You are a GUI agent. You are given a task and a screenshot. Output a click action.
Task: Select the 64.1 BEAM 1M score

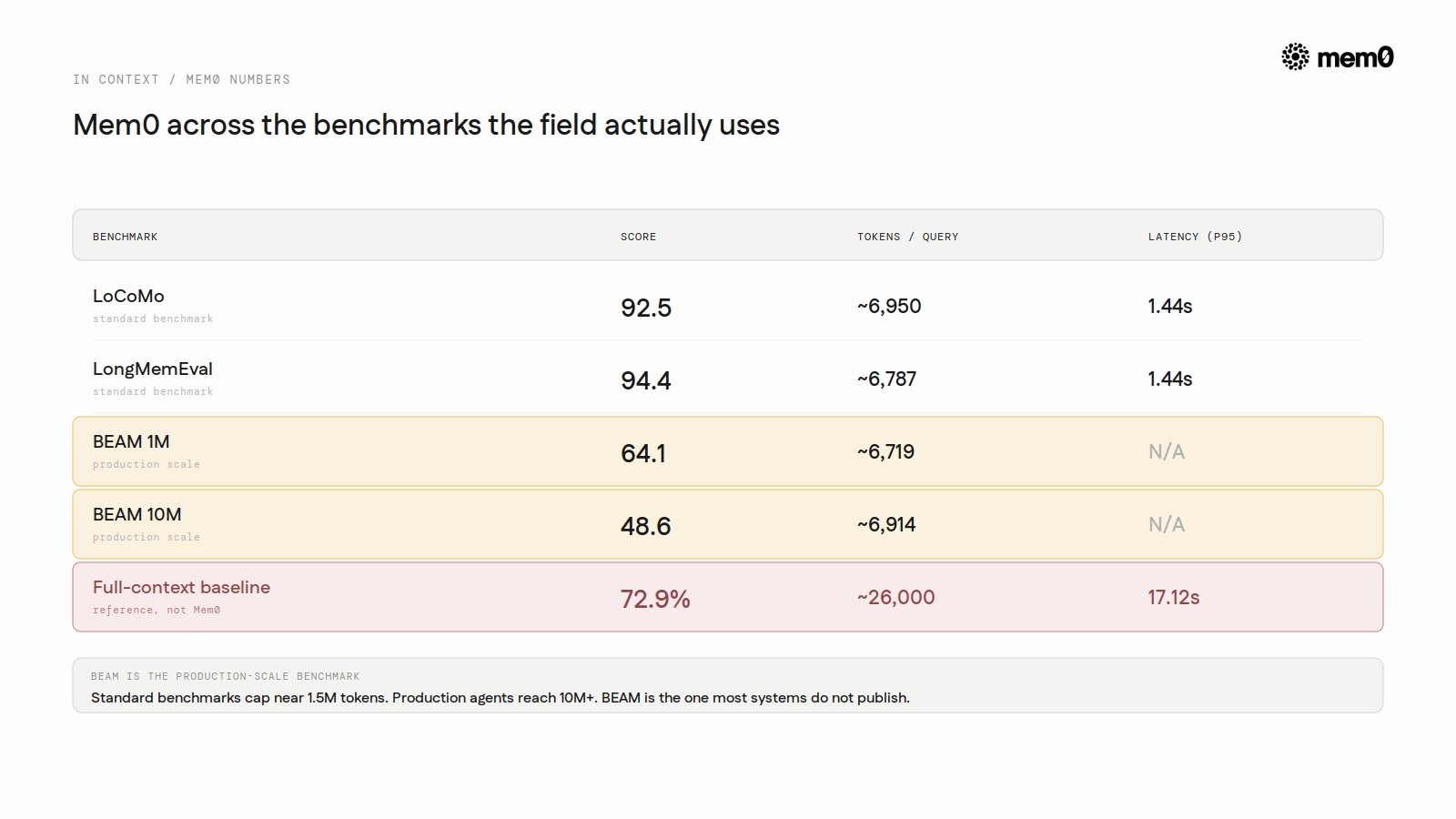(643, 453)
